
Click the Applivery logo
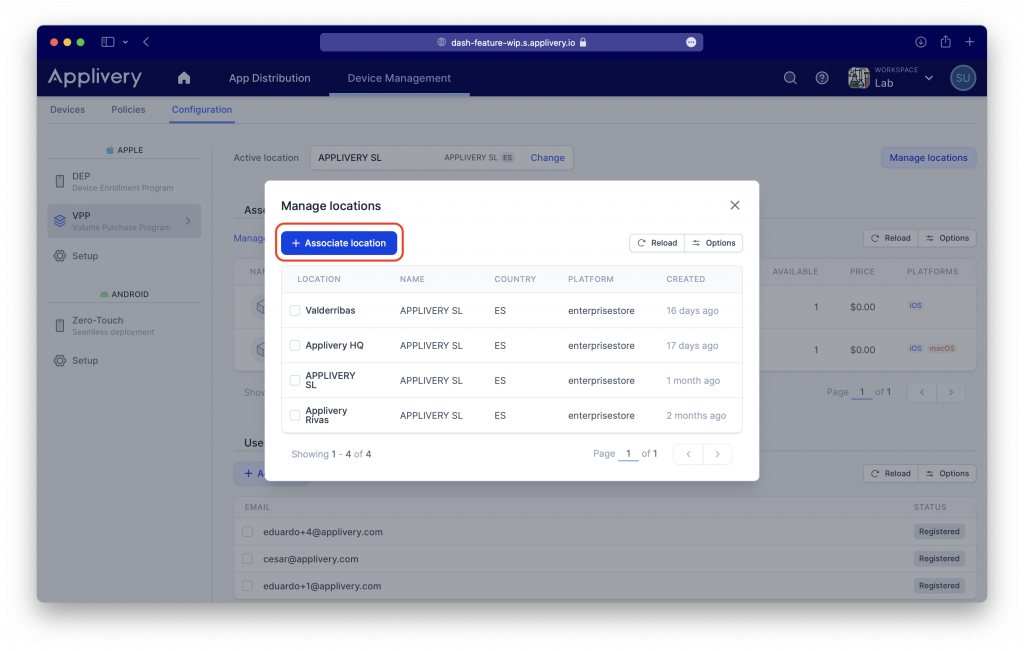(x=95, y=77)
